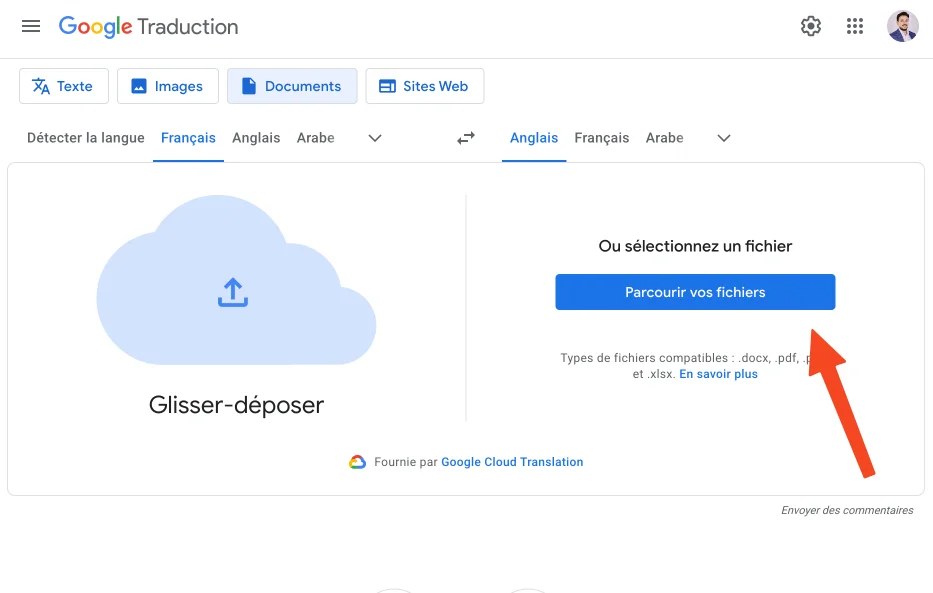933x593 pixels.
Task: Expand the target languages dropdown chevron
Action: tap(724, 139)
